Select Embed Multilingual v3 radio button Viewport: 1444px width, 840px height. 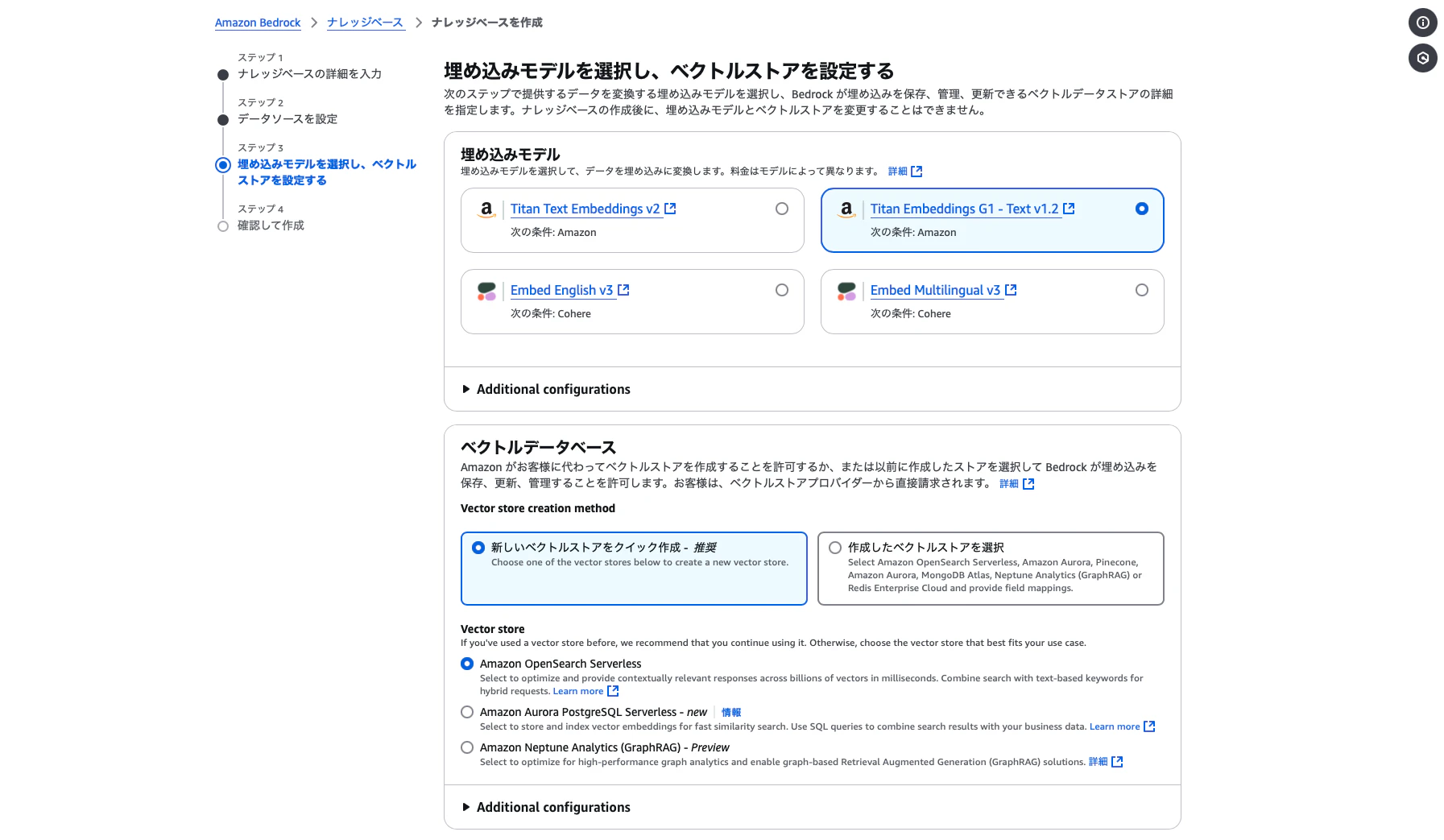coord(1142,290)
